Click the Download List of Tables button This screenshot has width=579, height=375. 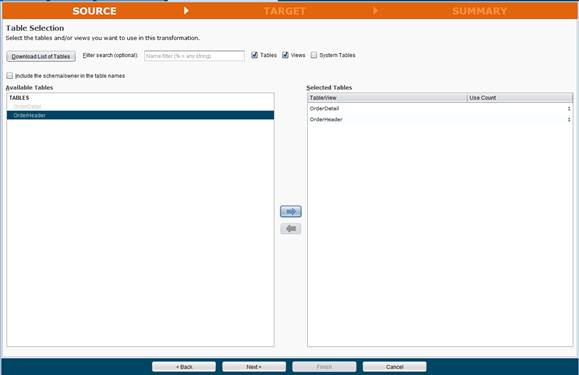point(41,56)
